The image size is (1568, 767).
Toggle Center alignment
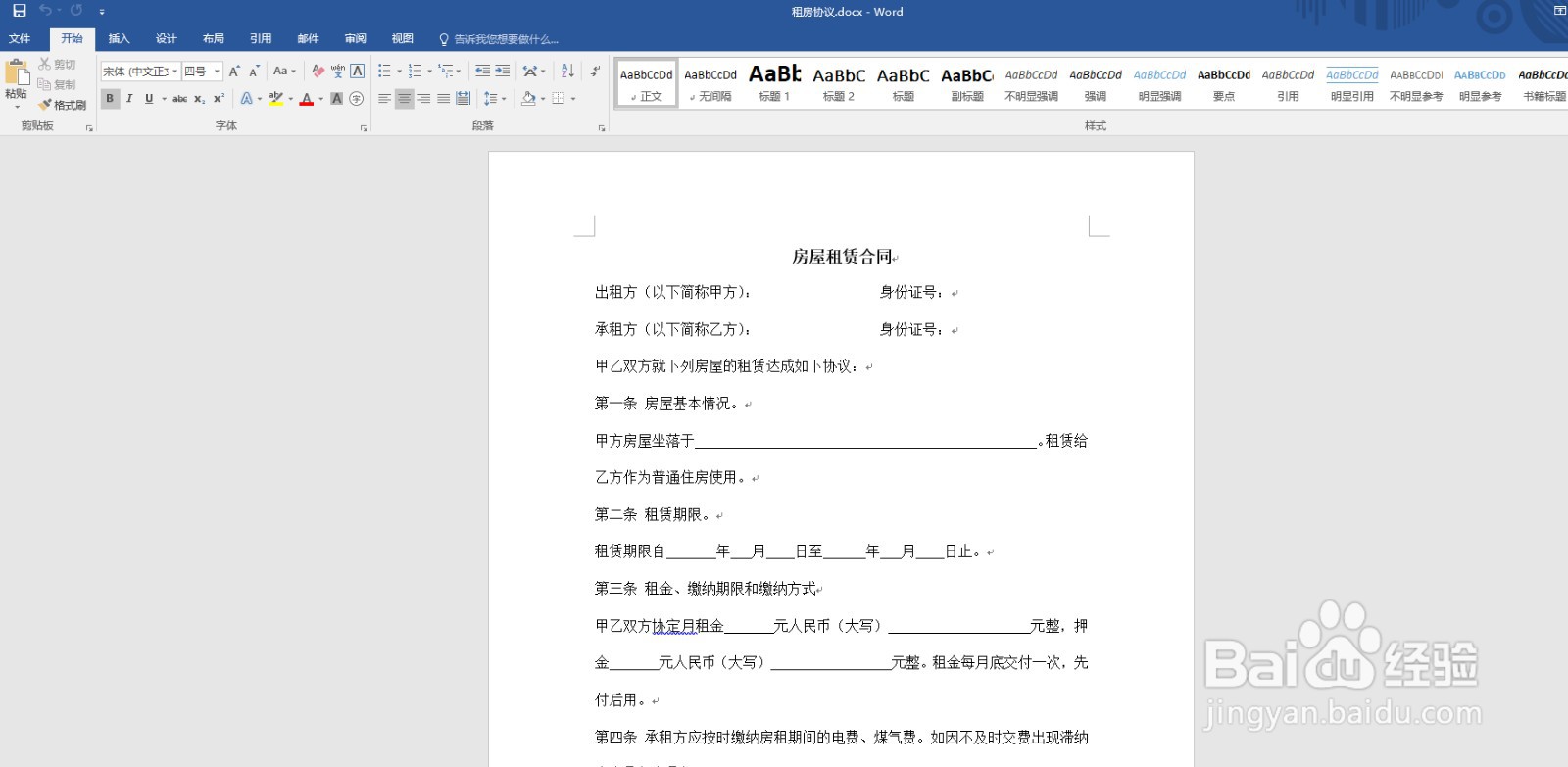404,99
